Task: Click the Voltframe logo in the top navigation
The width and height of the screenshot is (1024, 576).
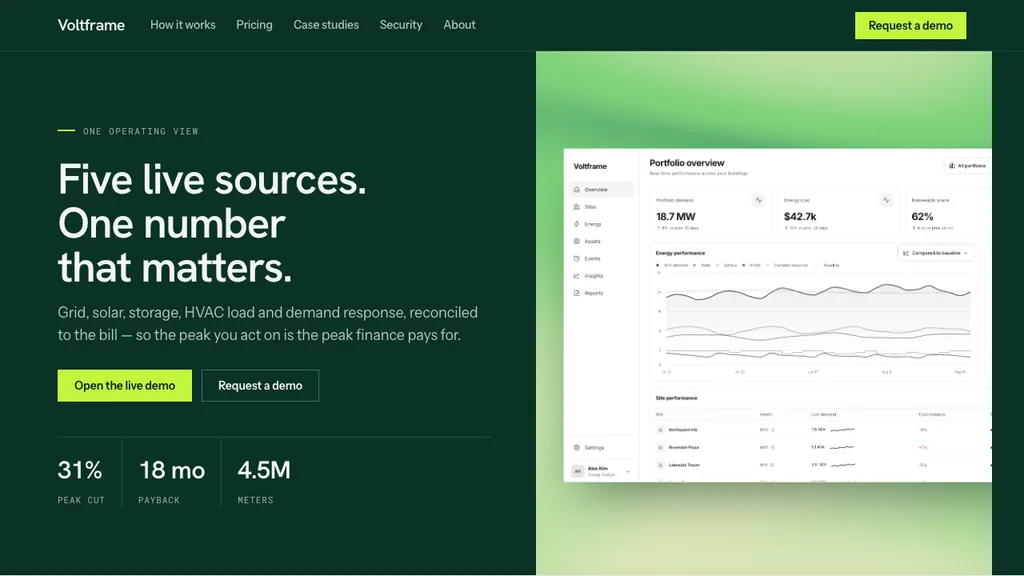Action: point(91,25)
